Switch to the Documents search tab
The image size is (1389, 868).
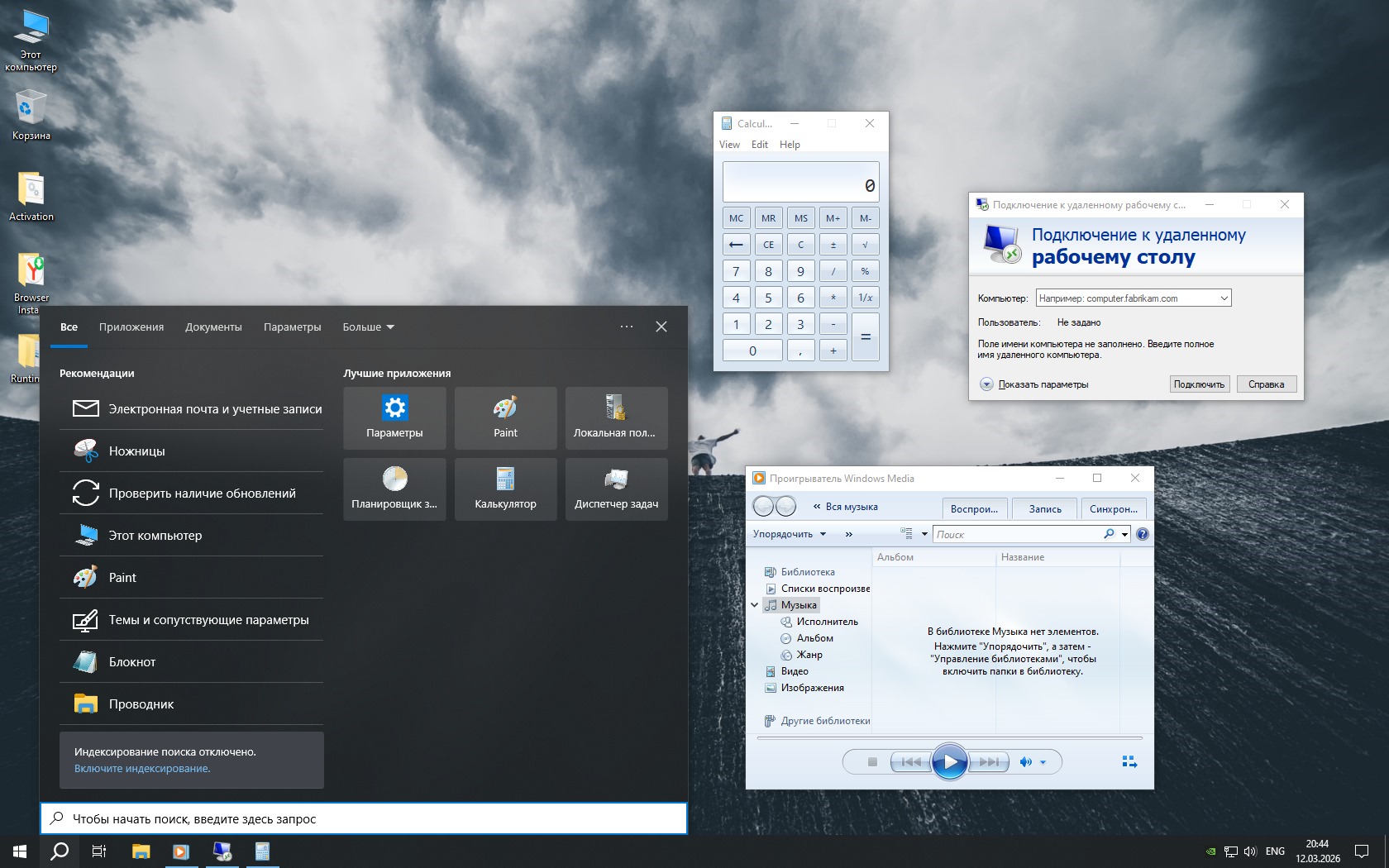tap(213, 327)
